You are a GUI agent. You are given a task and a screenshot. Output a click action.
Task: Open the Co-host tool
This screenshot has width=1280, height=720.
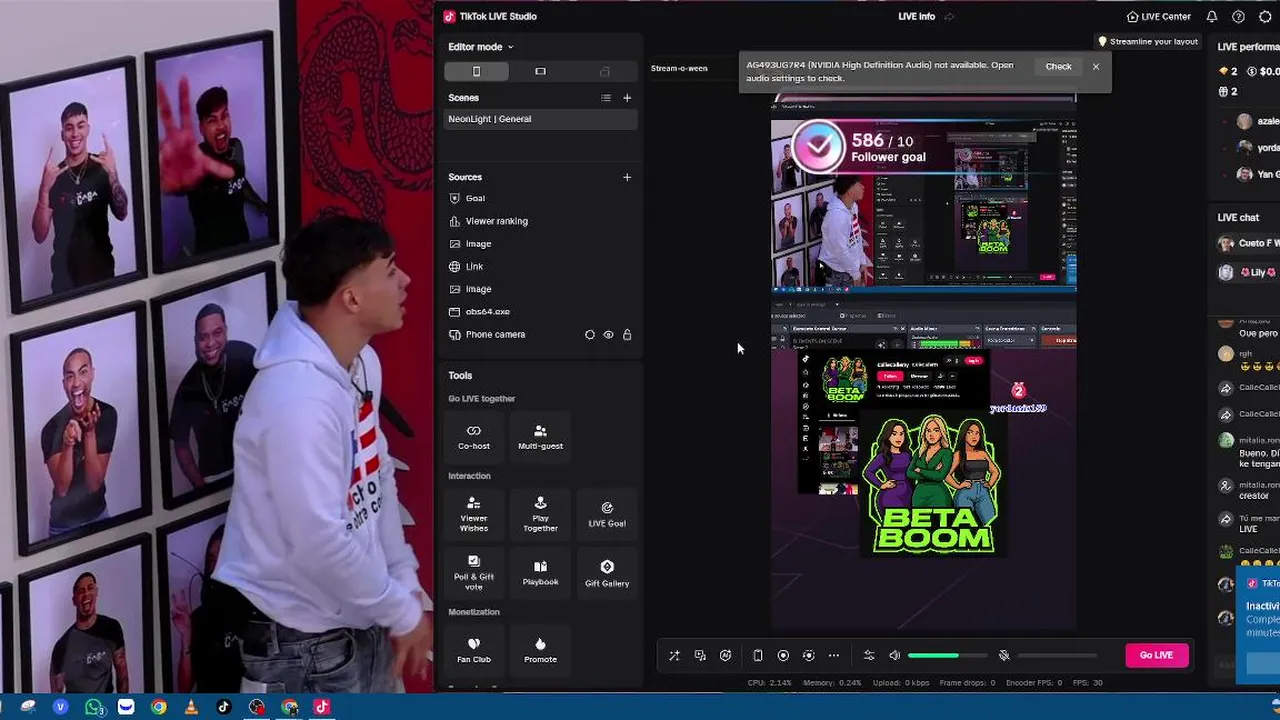[474, 437]
